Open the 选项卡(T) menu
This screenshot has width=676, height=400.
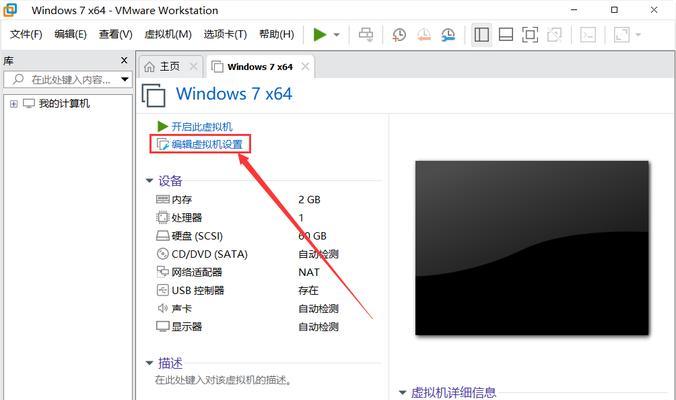(x=225, y=34)
